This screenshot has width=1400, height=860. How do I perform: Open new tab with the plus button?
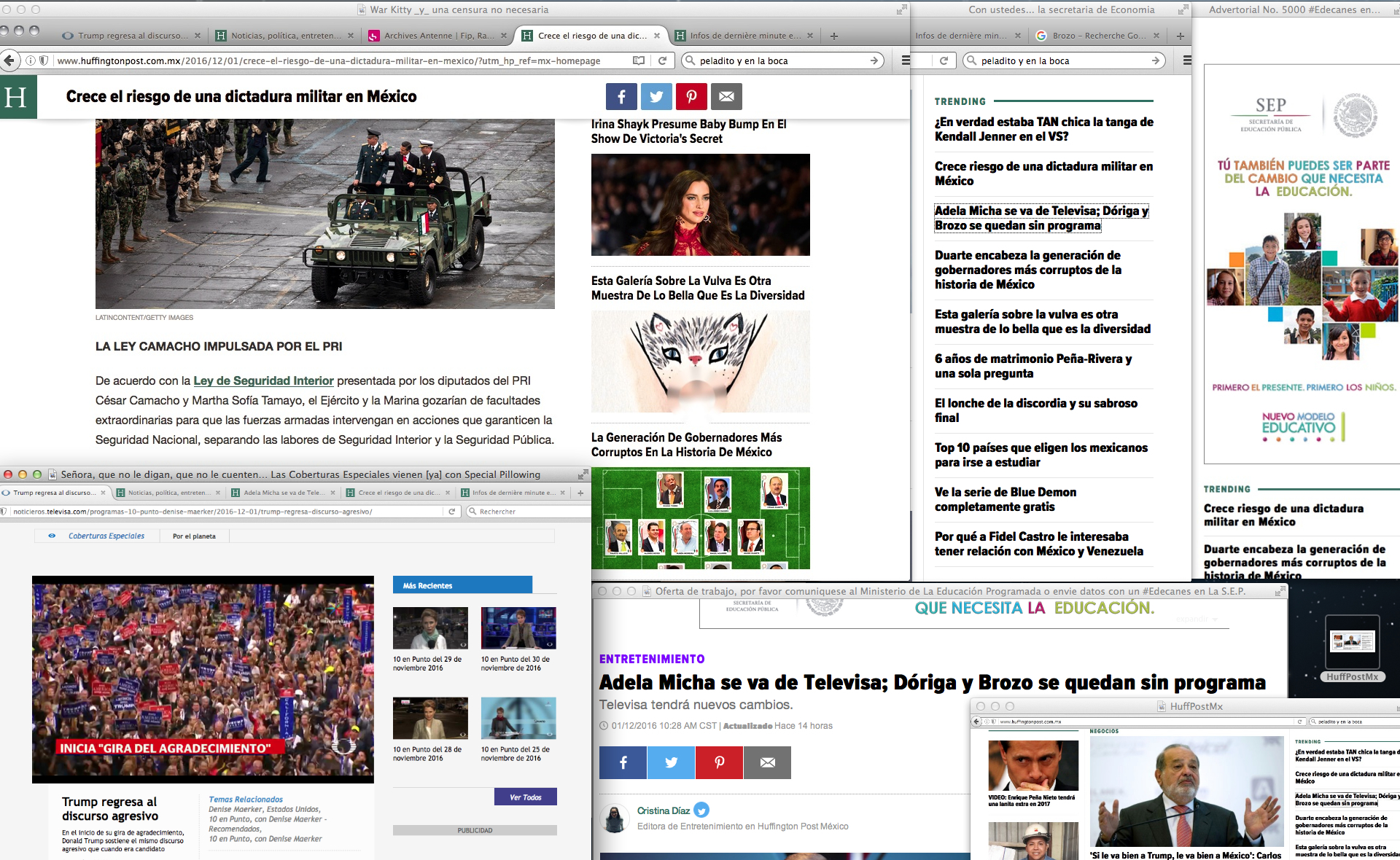click(833, 36)
